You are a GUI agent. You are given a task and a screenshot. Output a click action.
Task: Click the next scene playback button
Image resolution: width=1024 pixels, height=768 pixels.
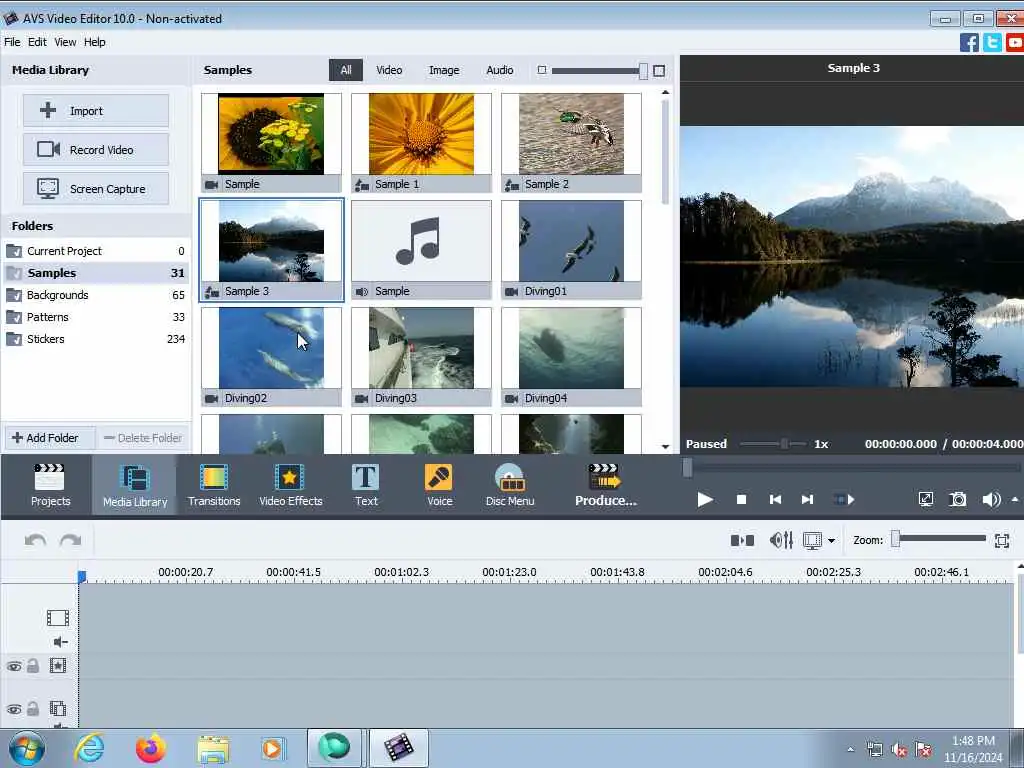pos(844,500)
